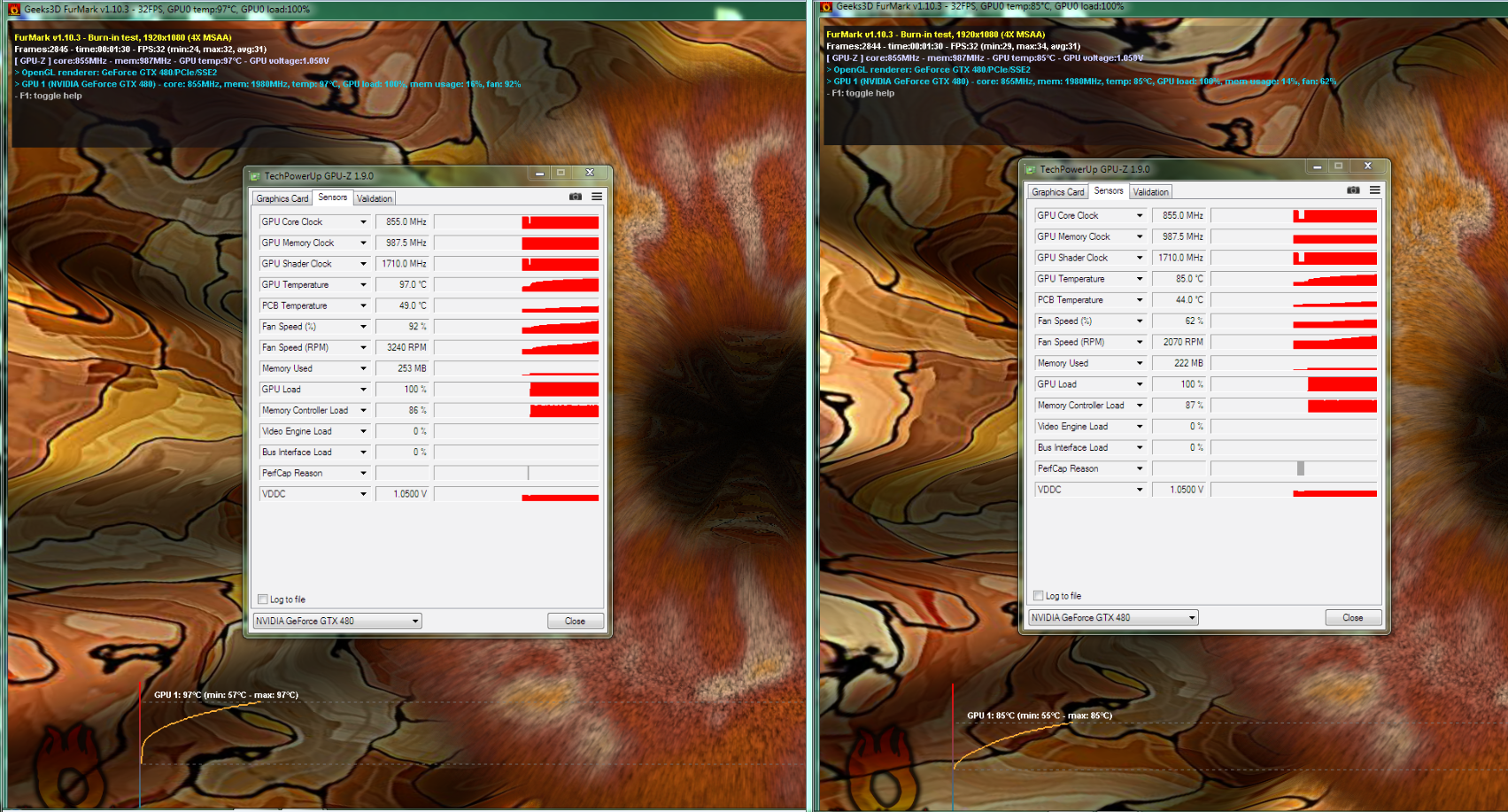Select the Sensors tab in right GPU-Z window

pos(1109,191)
